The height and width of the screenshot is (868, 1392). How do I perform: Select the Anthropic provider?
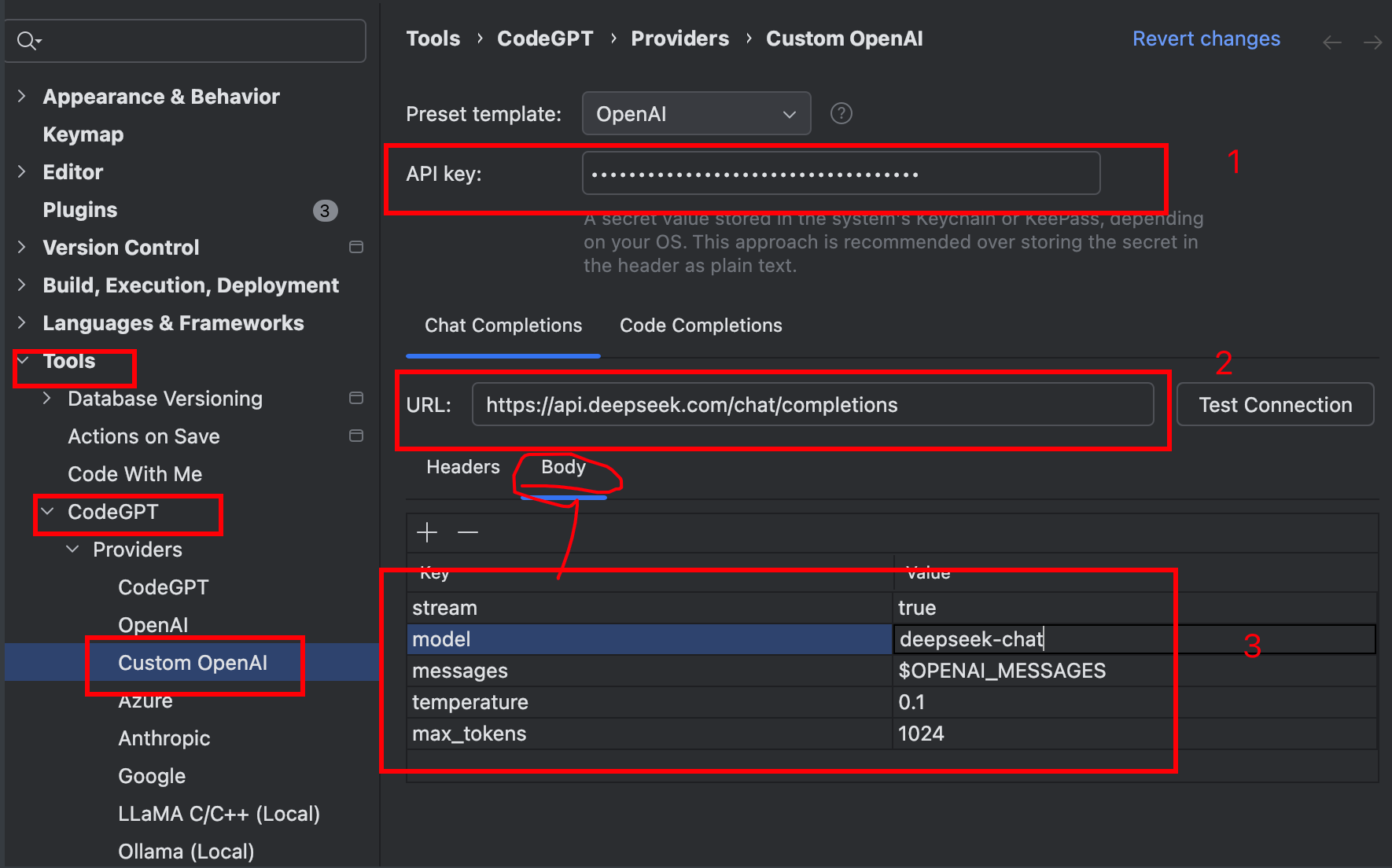pyautogui.click(x=164, y=738)
